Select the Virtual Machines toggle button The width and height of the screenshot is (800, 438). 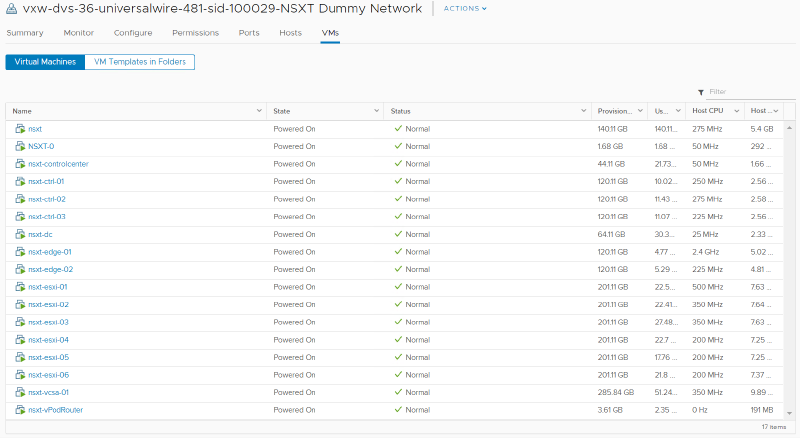pos(45,62)
